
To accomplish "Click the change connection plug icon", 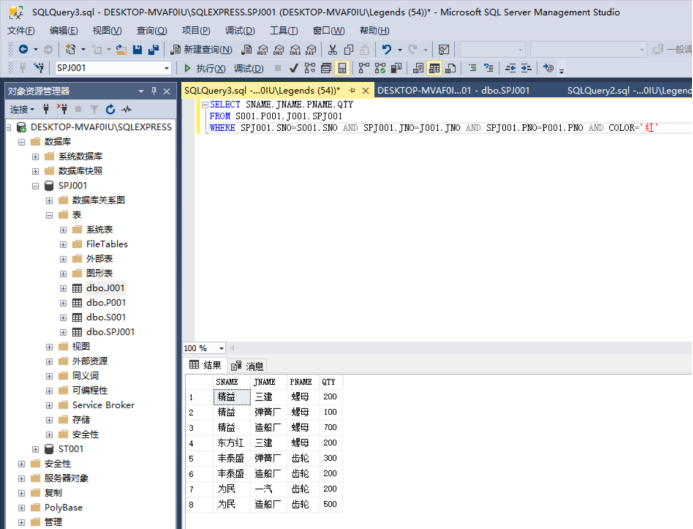I will 39,68.
